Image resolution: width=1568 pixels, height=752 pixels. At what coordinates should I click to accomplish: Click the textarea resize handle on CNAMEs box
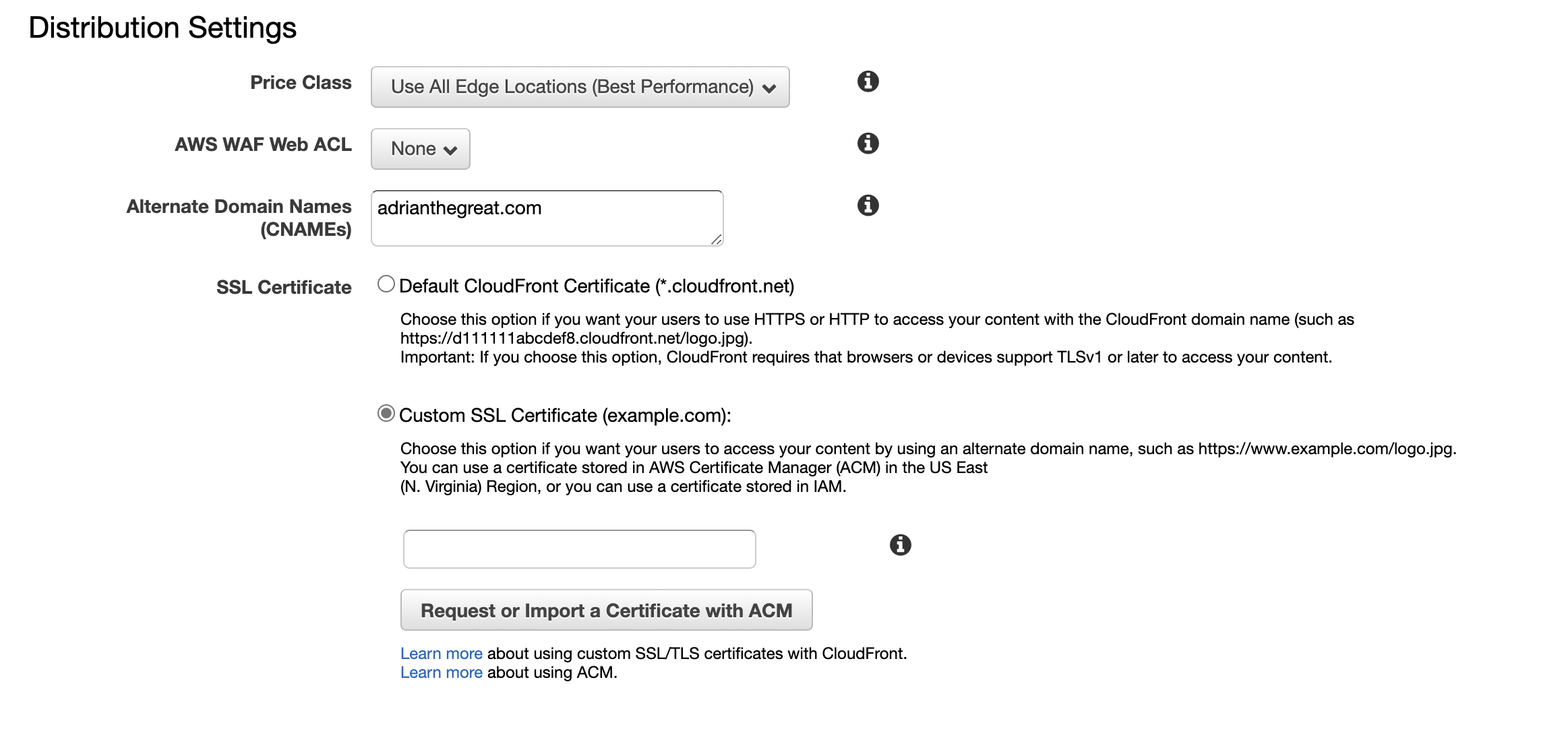pyautogui.click(x=716, y=239)
